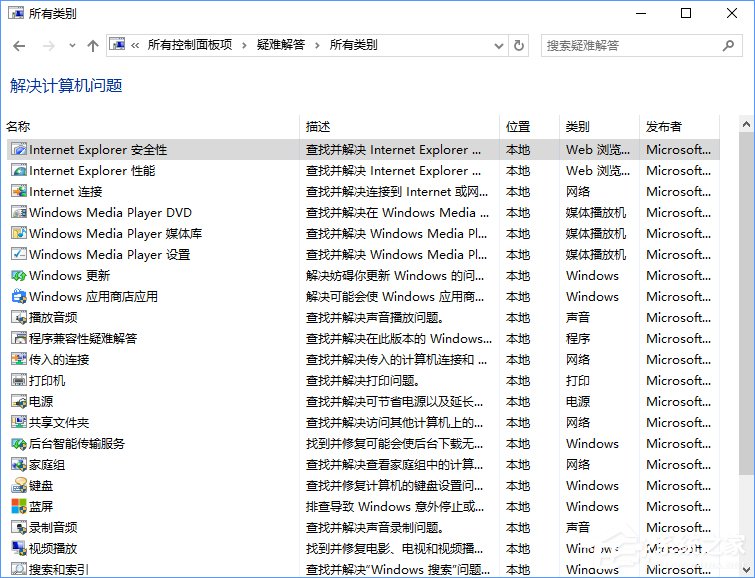Image resolution: width=755 pixels, height=578 pixels.
Task: Click 电源 category cell in 电源 row
Action: 578,401
